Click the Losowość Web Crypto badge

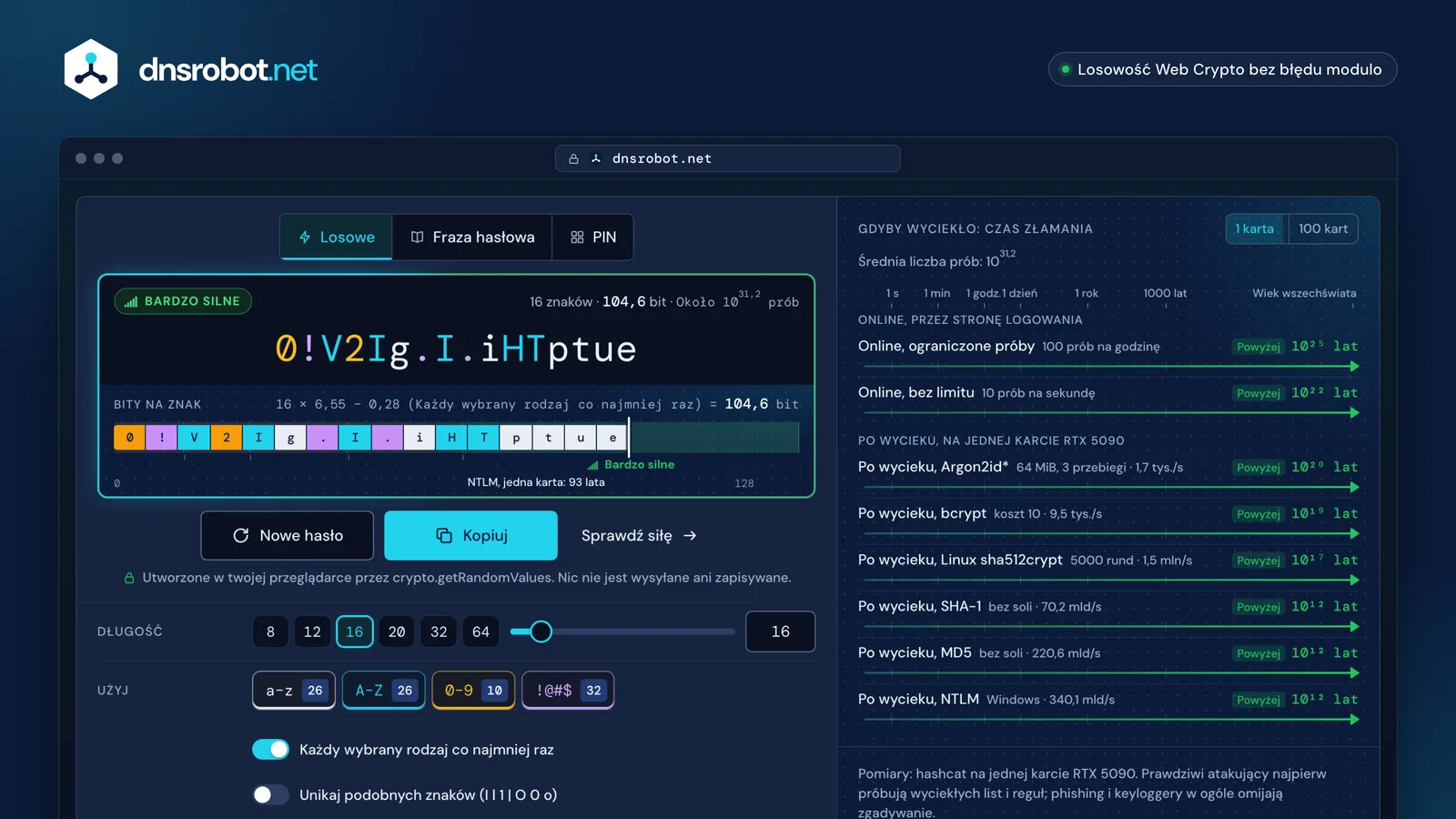[1222, 69]
